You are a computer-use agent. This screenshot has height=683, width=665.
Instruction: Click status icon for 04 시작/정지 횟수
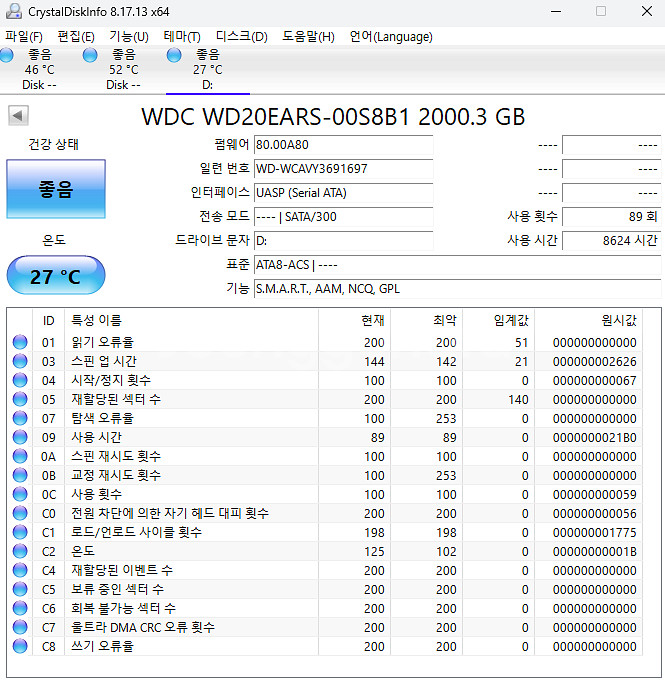(20, 380)
